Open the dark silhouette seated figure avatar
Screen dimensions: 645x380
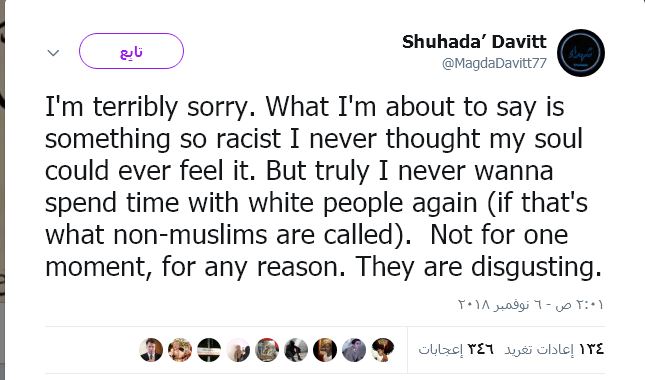coord(296,350)
